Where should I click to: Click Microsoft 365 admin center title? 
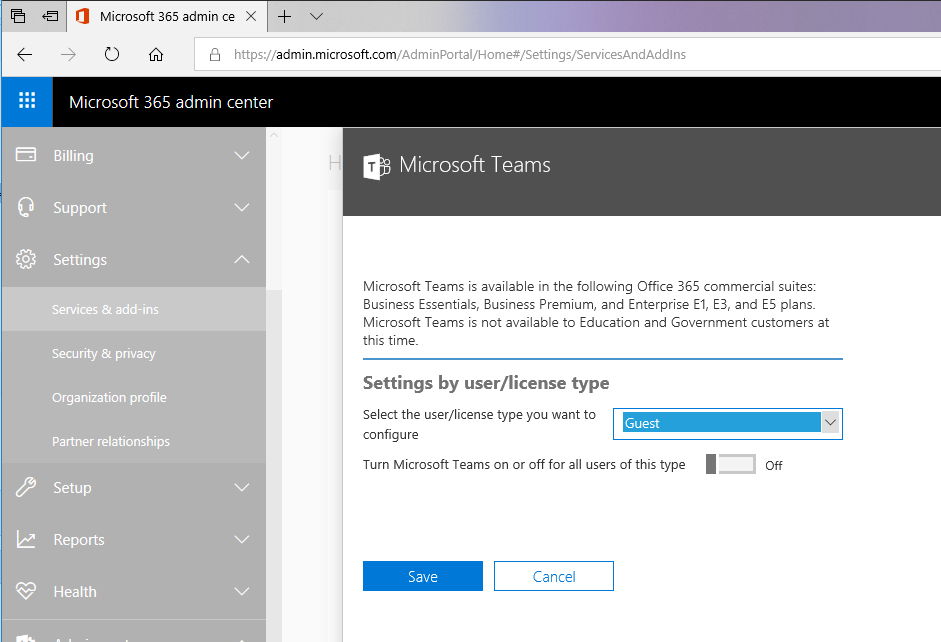[171, 102]
